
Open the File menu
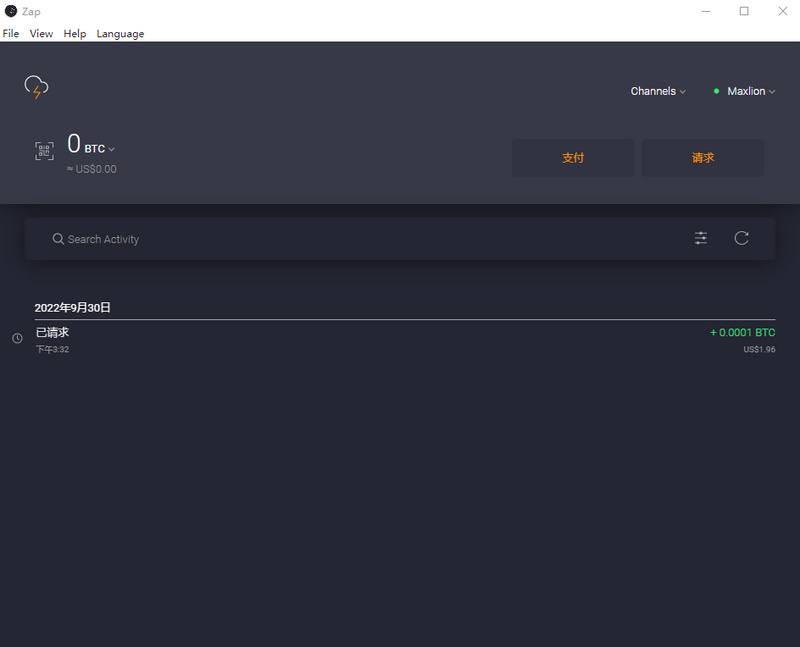coord(11,34)
